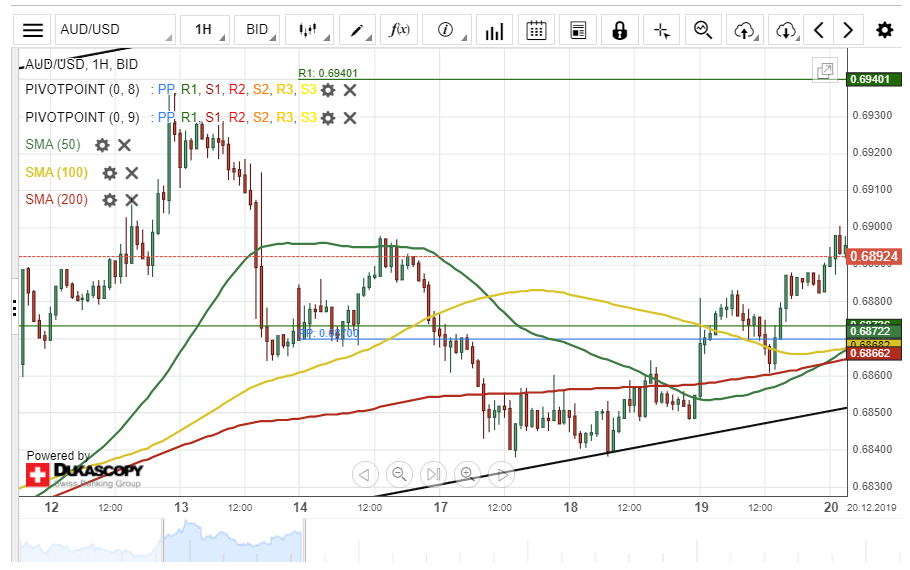Screen dimensions: 910x570
Task: Open the hamburger main menu
Action: pyautogui.click(x=33, y=30)
